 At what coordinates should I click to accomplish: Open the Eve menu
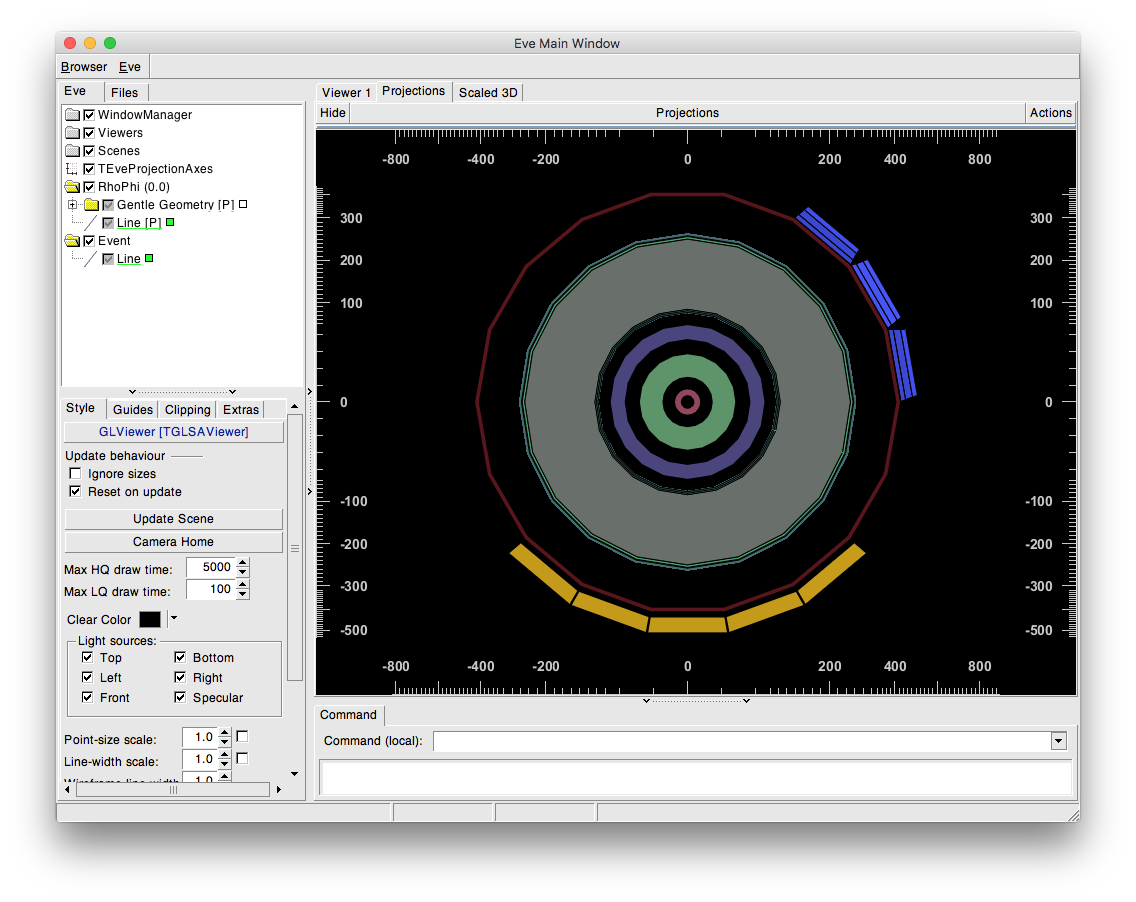click(x=129, y=66)
